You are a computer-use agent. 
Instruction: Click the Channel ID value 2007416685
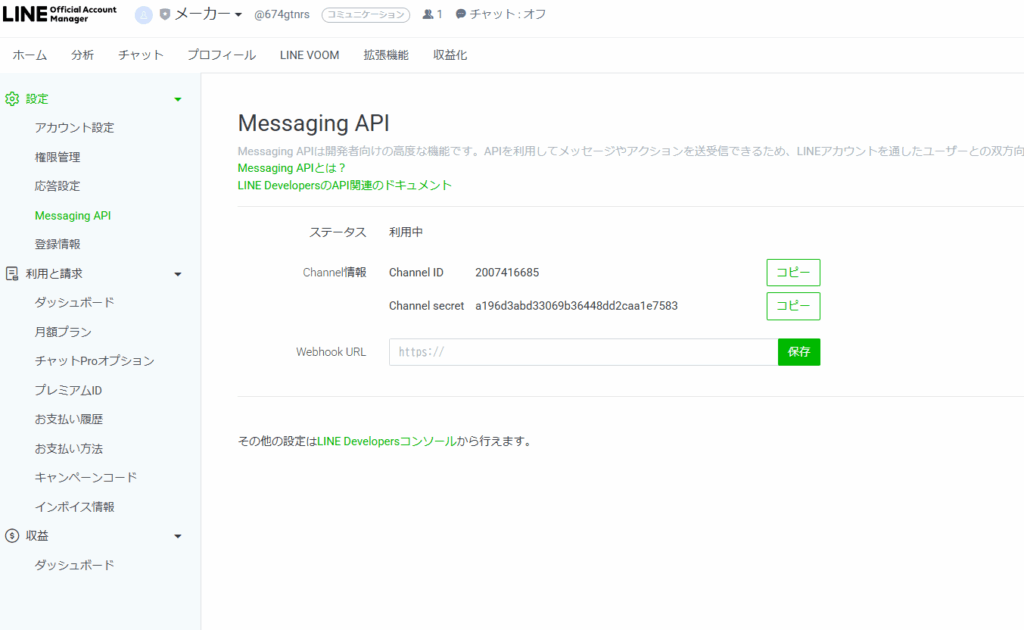[507, 272]
